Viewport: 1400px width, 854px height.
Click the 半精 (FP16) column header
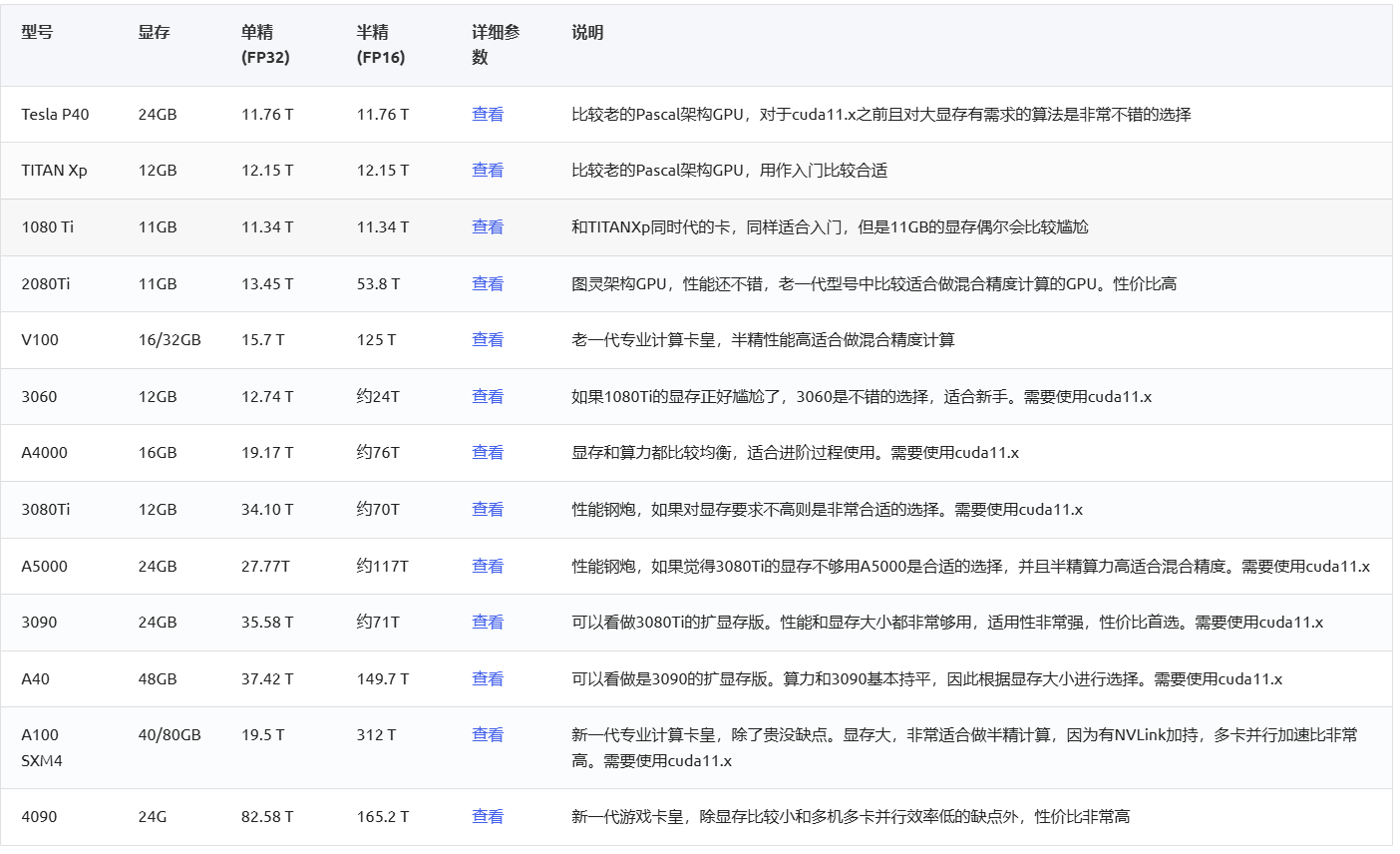(x=381, y=45)
